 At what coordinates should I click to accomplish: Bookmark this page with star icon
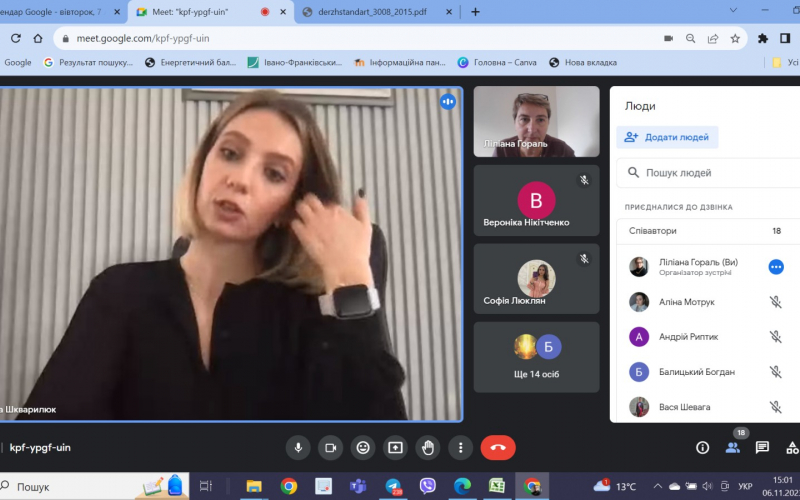(735, 38)
